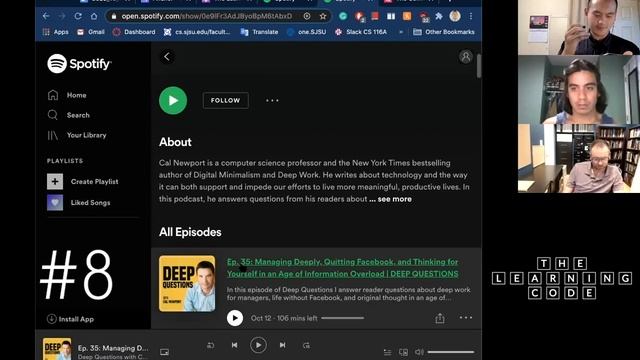This screenshot has height=360, width=640.
Task: Open the Apps bookmark shortcut
Action: (56, 32)
